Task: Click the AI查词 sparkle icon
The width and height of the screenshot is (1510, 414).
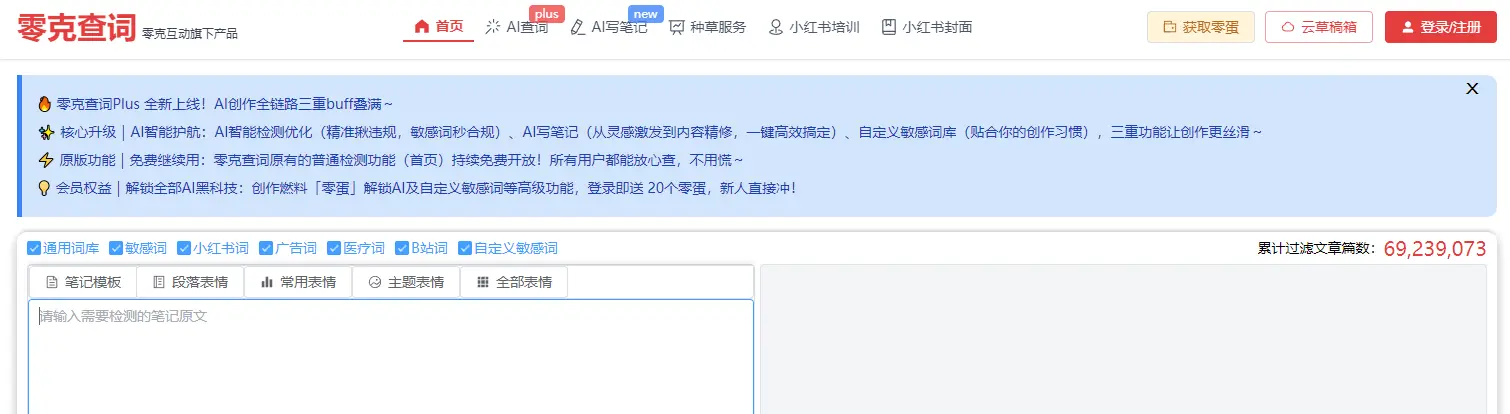Action: point(492,27)
